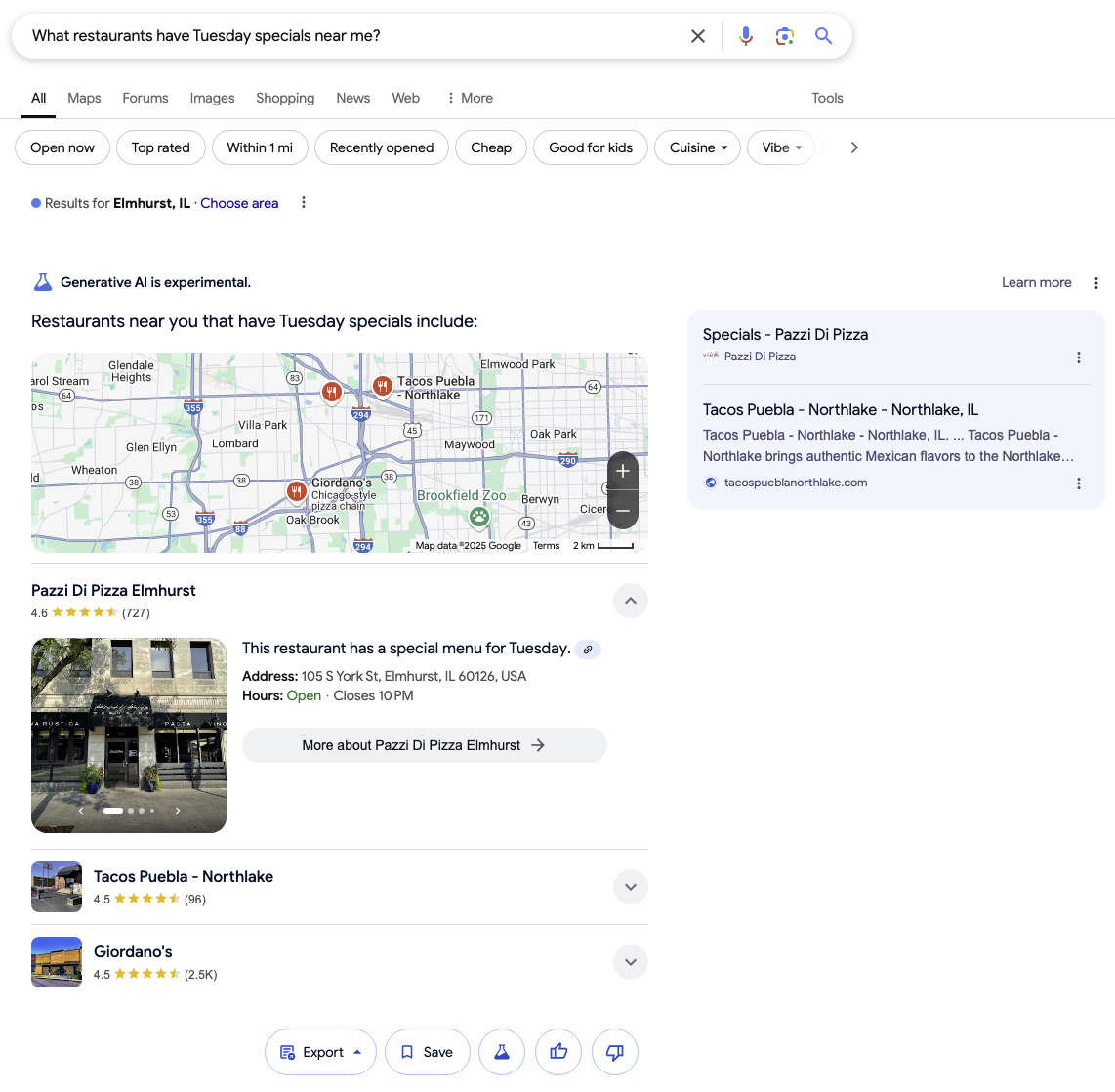Click the microphone icon for voice search

coord(745,35)
